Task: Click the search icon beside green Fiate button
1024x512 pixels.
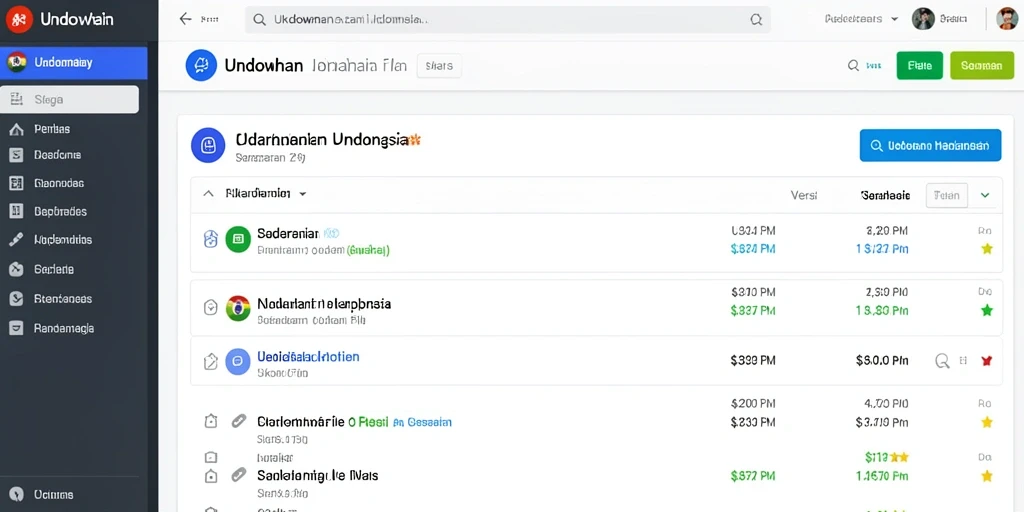Action: [x=853, y=65]
